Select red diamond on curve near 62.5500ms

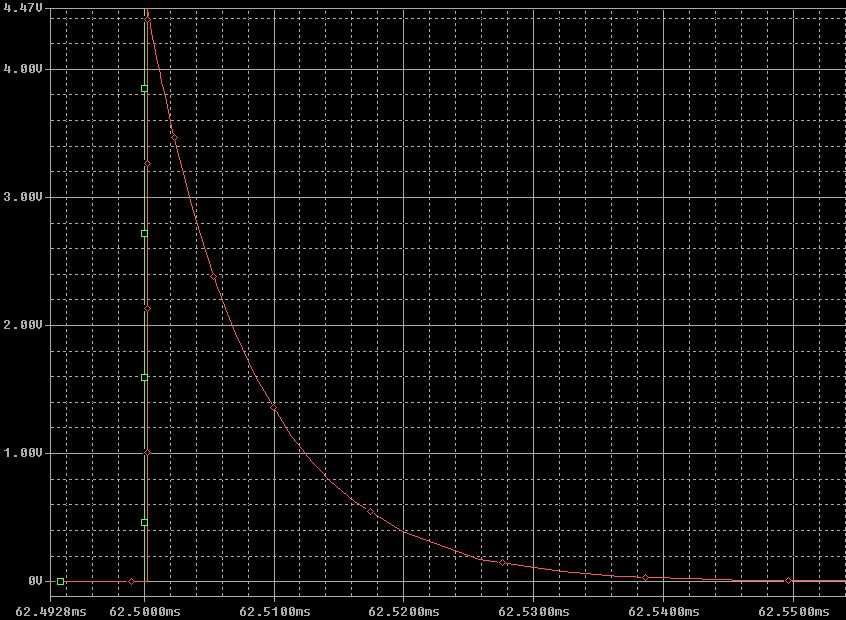(x=789, y=581)
